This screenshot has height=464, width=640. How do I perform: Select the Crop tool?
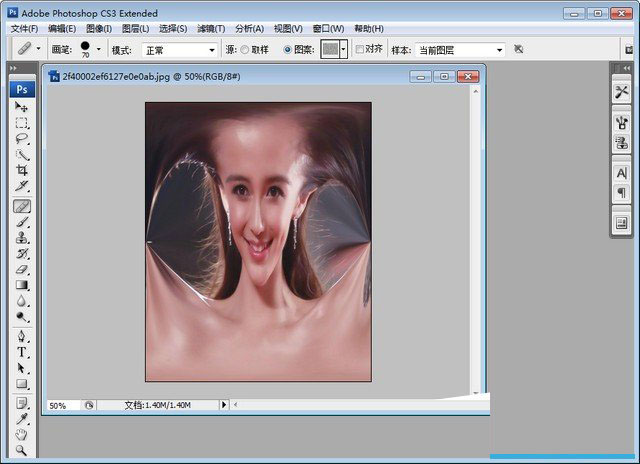[x=22, y=171]
